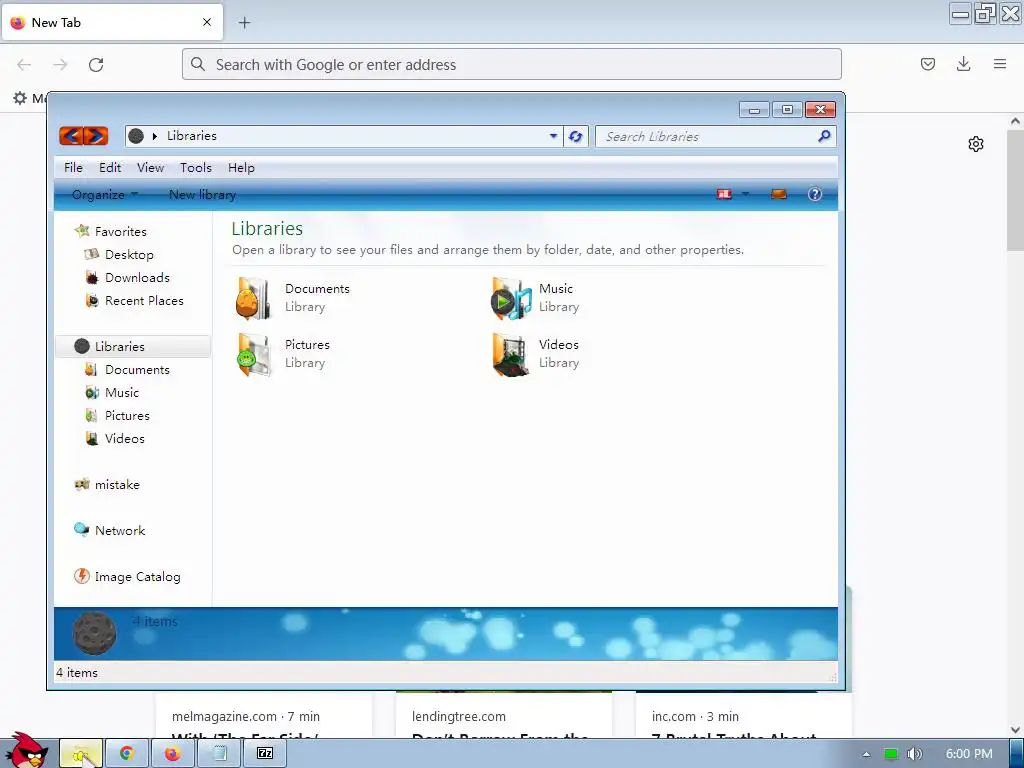This screenshot has height=768, width=1024.
Task: Go forward with the Explorer forward arrow
Action: coord(95,136)
